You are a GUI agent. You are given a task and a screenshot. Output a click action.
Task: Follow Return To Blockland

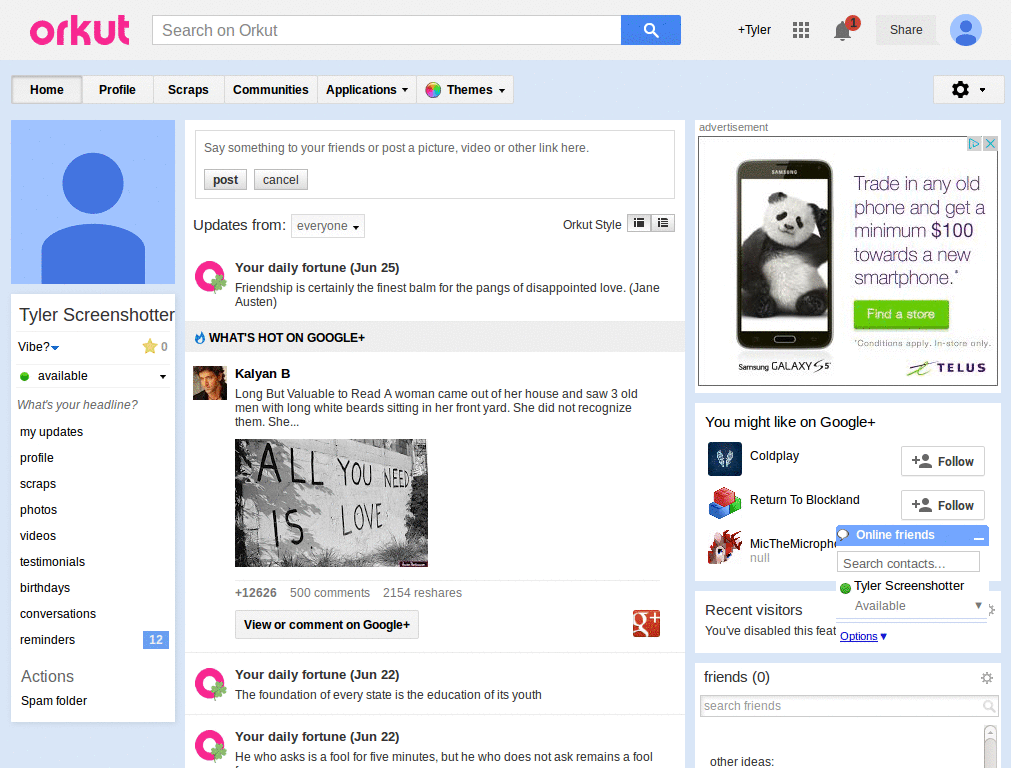tap(942, 505)
